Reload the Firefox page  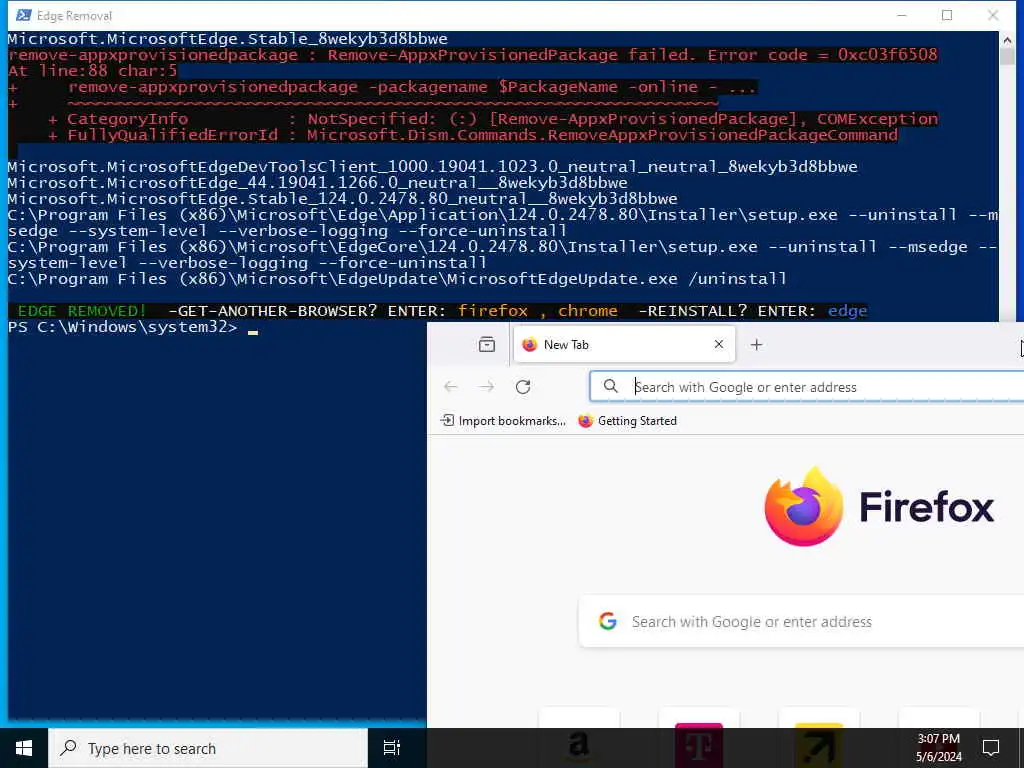pyautogui.click(x=522, y=387)
